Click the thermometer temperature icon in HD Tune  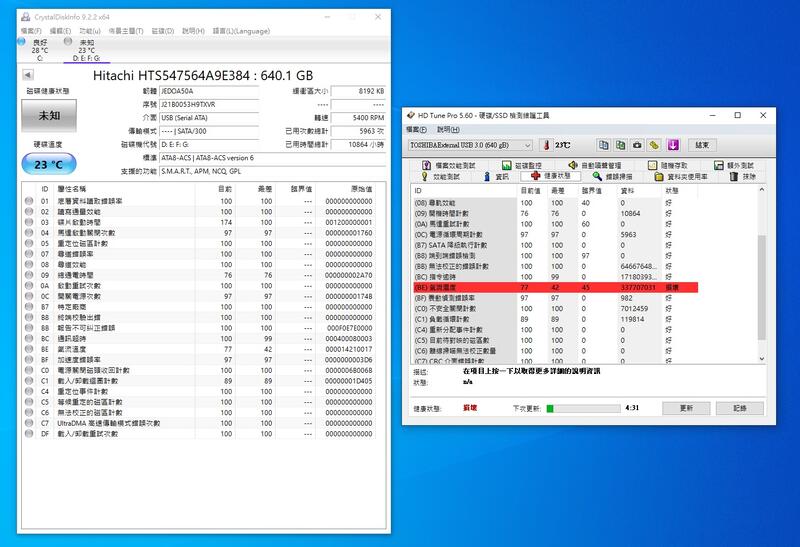pyautogui.click(x=546, y=145)
